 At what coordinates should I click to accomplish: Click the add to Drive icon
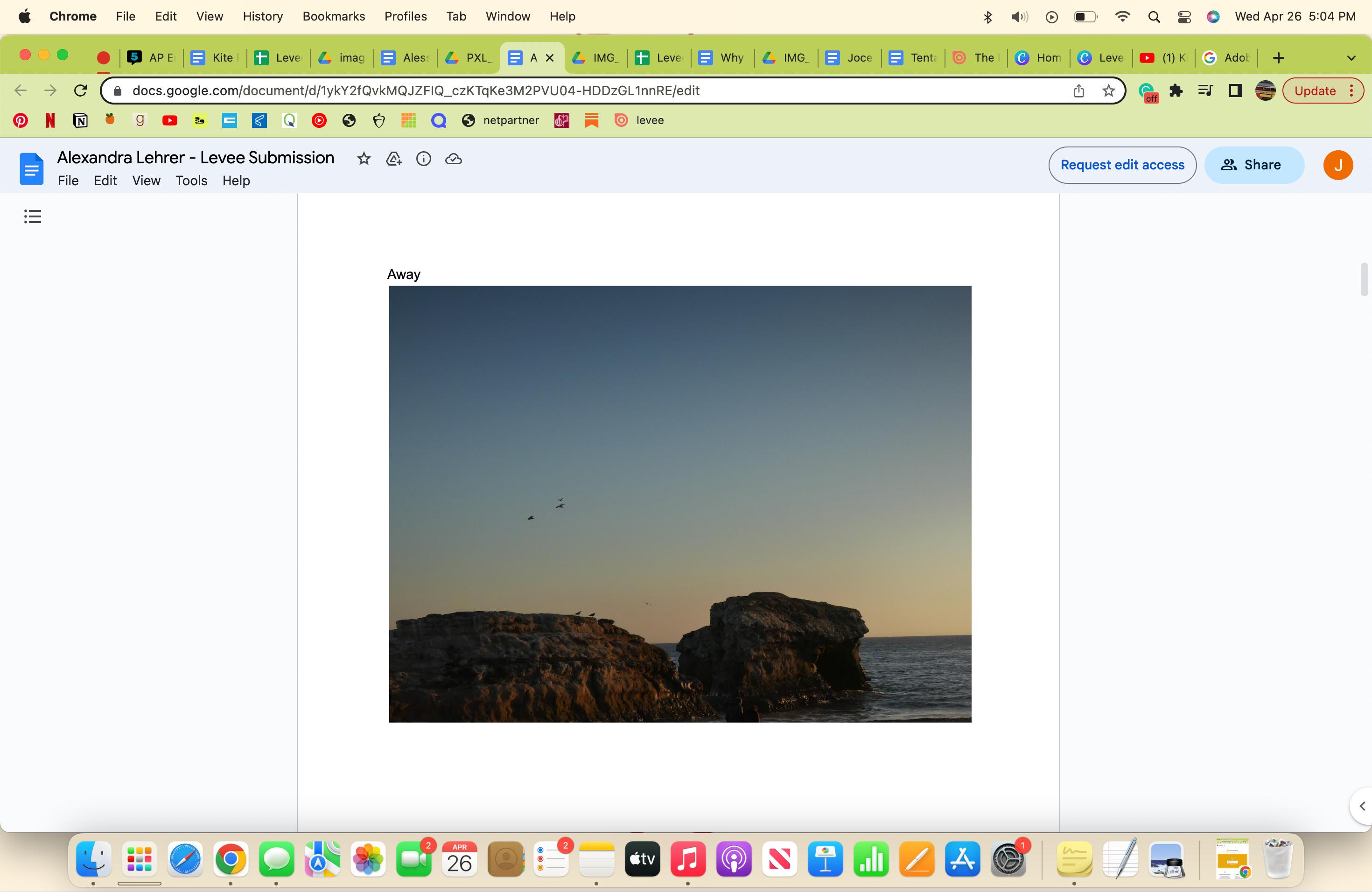pyautogui.click(x=394, y=159)
